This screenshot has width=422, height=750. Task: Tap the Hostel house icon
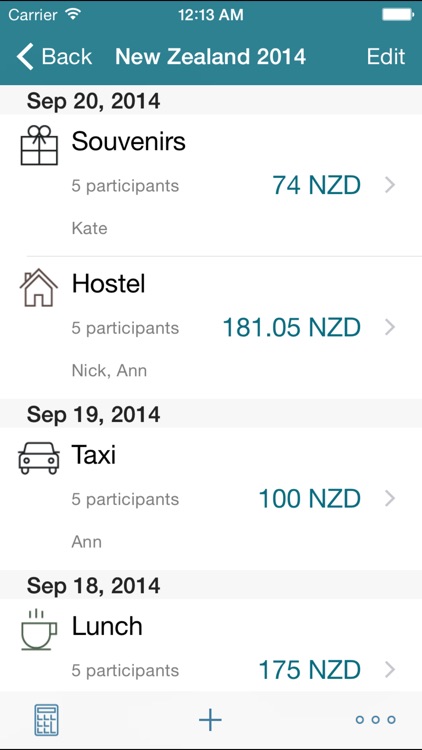coord(39,287)
